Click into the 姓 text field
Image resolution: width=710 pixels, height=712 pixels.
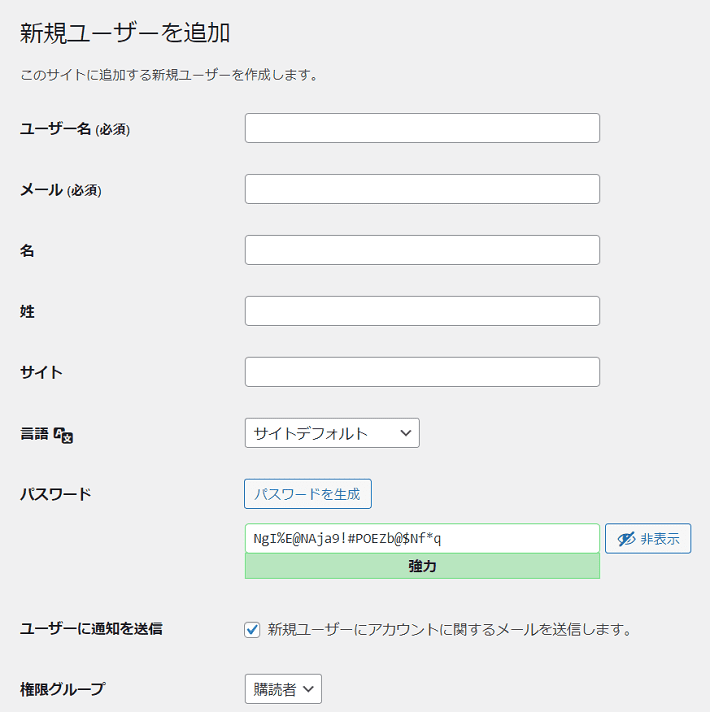[x=422, y=311]
